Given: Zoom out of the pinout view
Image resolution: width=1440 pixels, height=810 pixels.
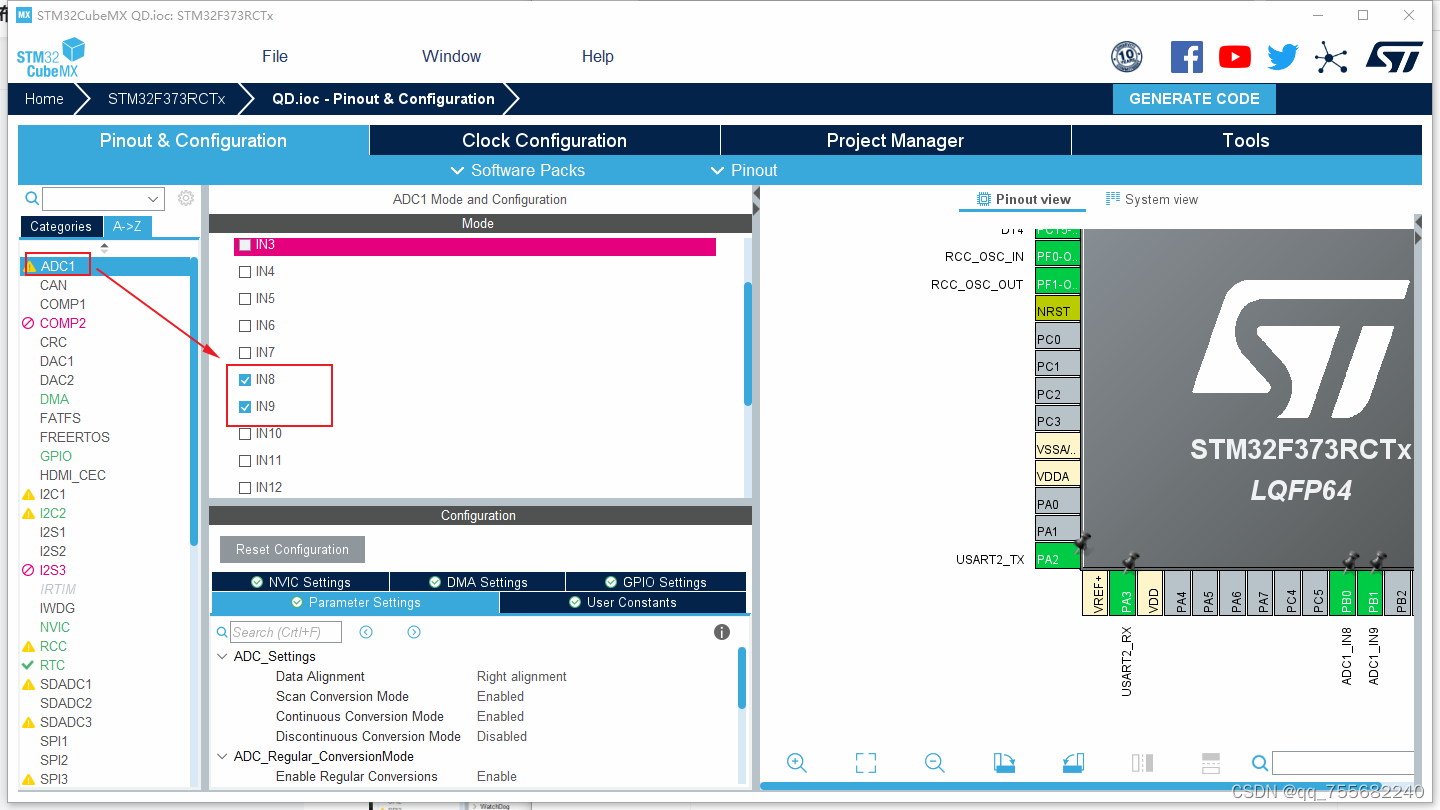Looking at the screenshot, I should [x=935, y=763].
